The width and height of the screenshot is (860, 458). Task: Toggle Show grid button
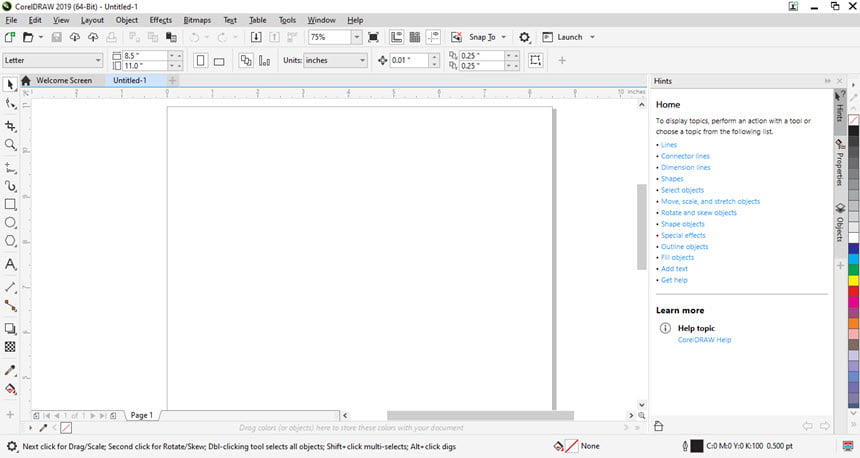click(415, 37)
